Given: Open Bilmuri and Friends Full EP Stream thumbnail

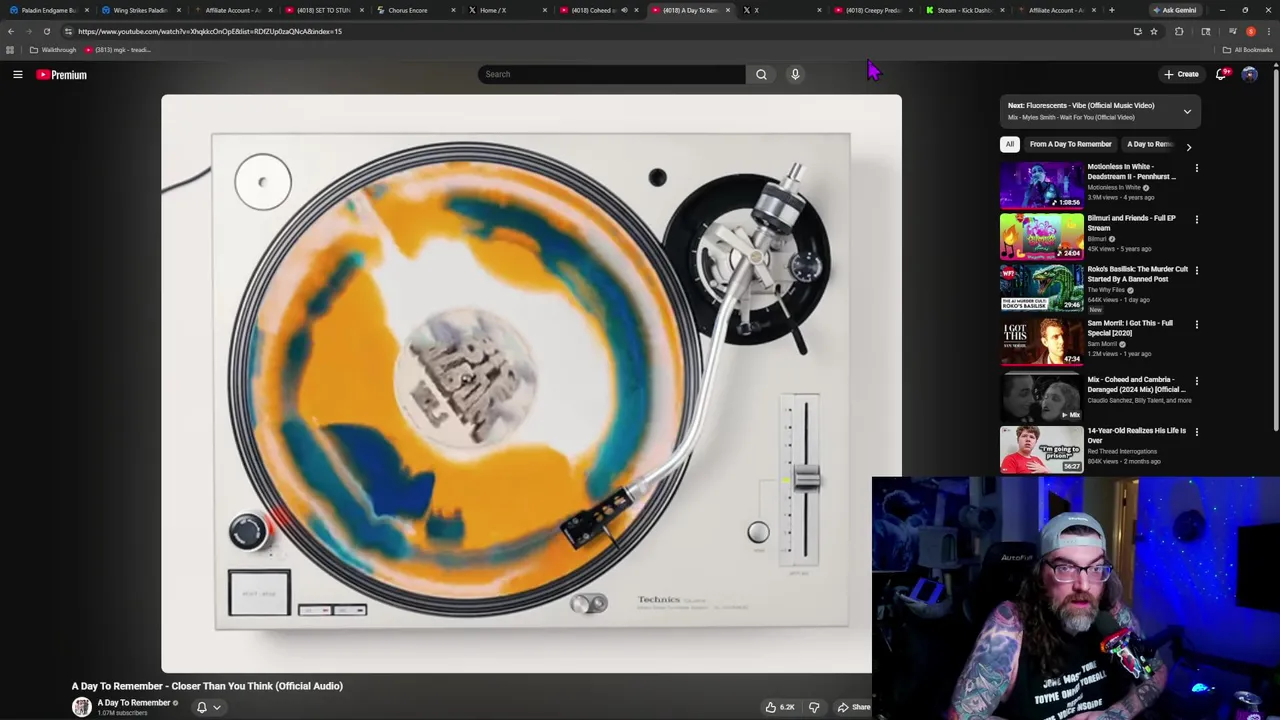Looking at the screenshot, I should click(x=1041, y=236).
